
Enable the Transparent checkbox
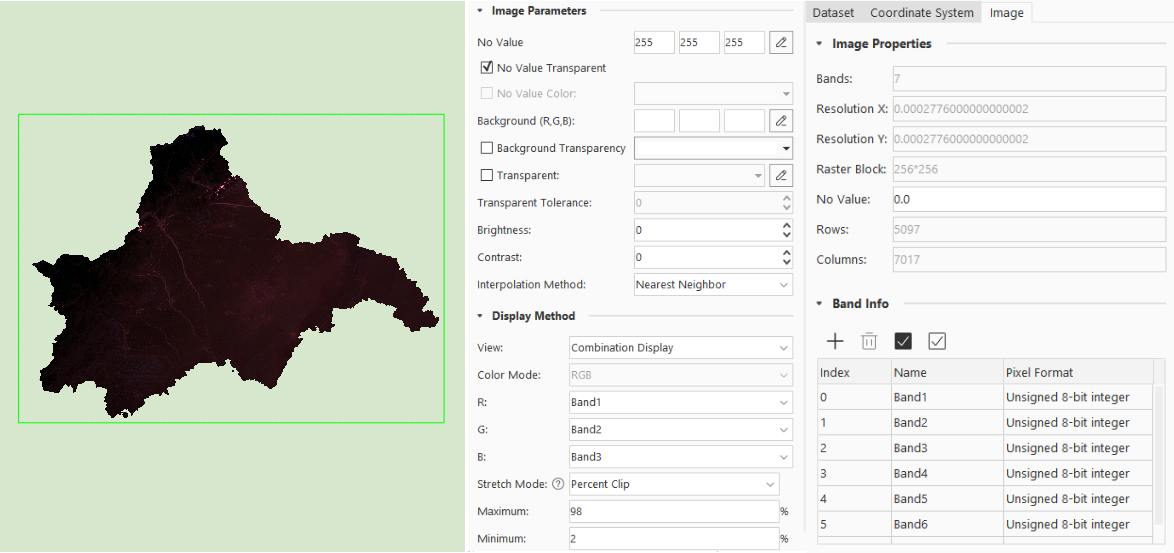click(487, 175)
